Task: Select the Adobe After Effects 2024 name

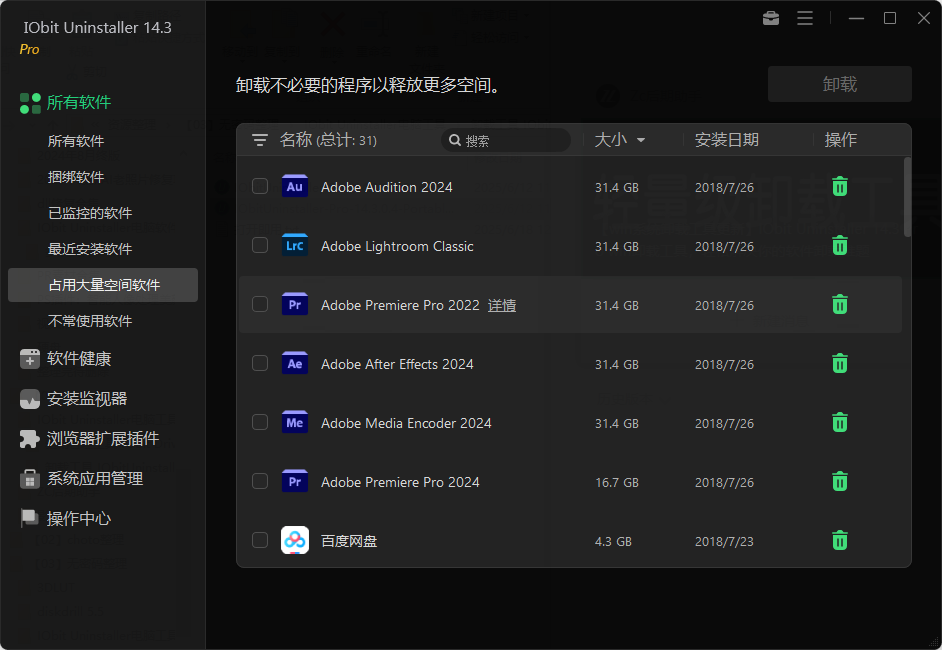Action: click(397, 364)
